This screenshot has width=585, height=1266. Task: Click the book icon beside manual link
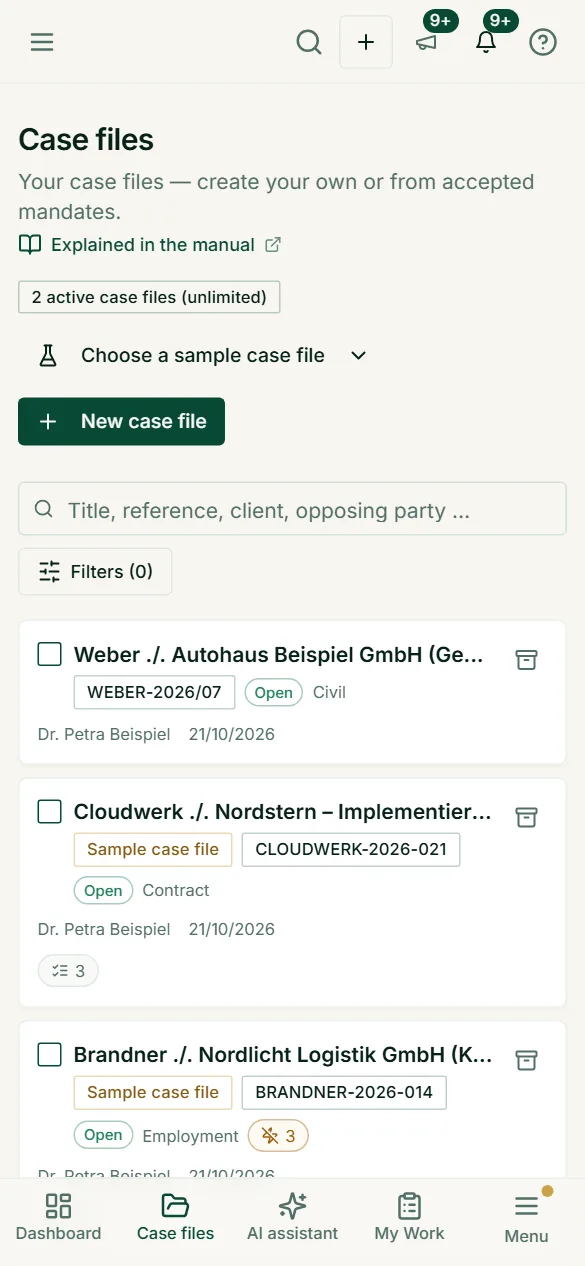[30, 245]
